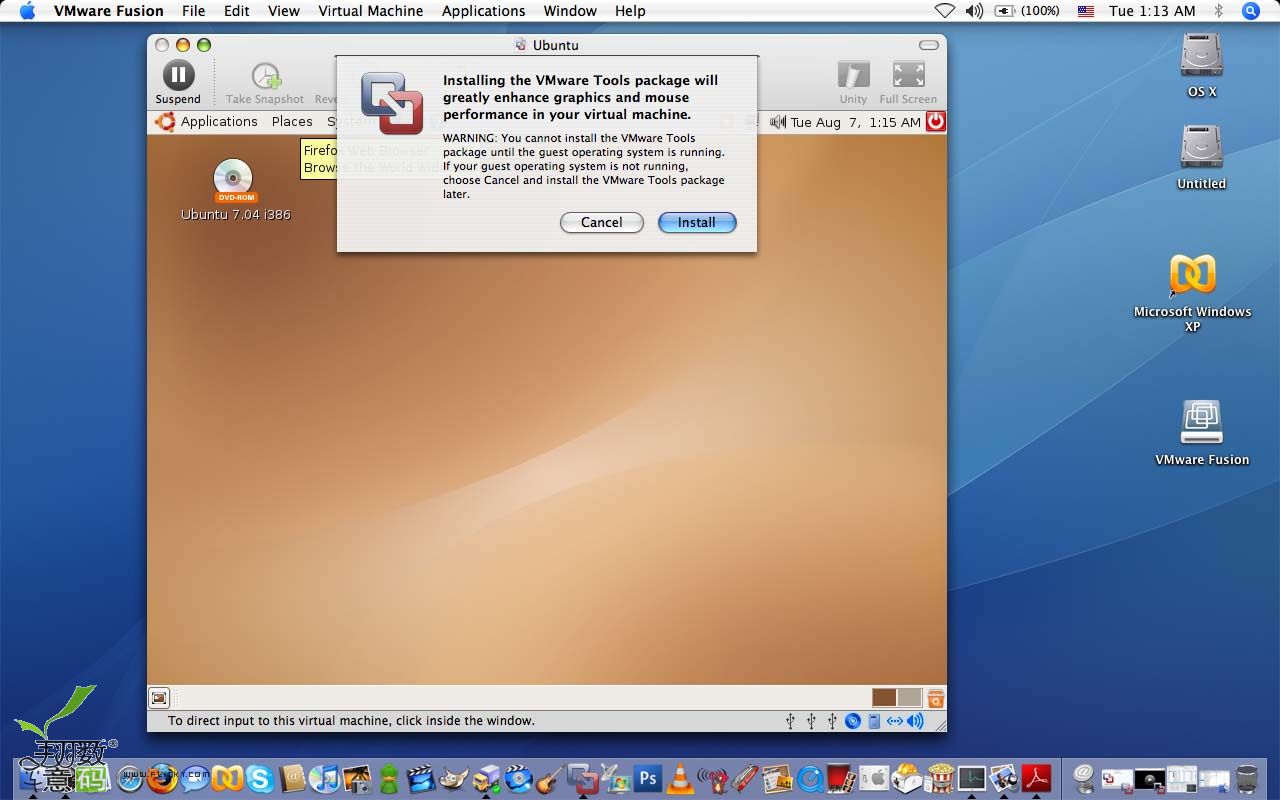Open the Applications menu in Mac menu bar
This screenshot has width=1280, height=800.
click(x=484, y=11)
